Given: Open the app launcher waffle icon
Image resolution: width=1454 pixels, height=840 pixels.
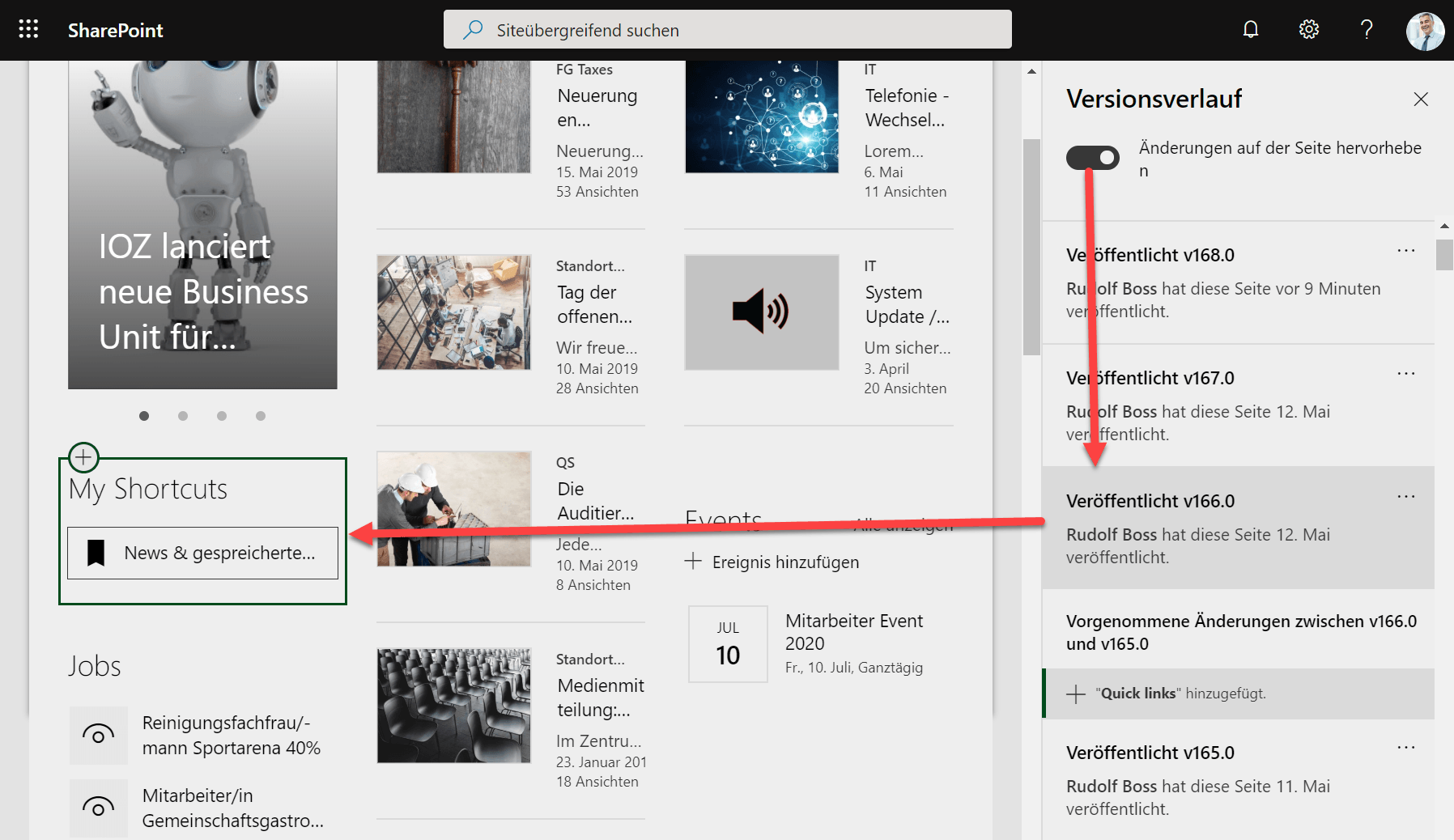Looking at the screenshot, I should pos(28,30).
